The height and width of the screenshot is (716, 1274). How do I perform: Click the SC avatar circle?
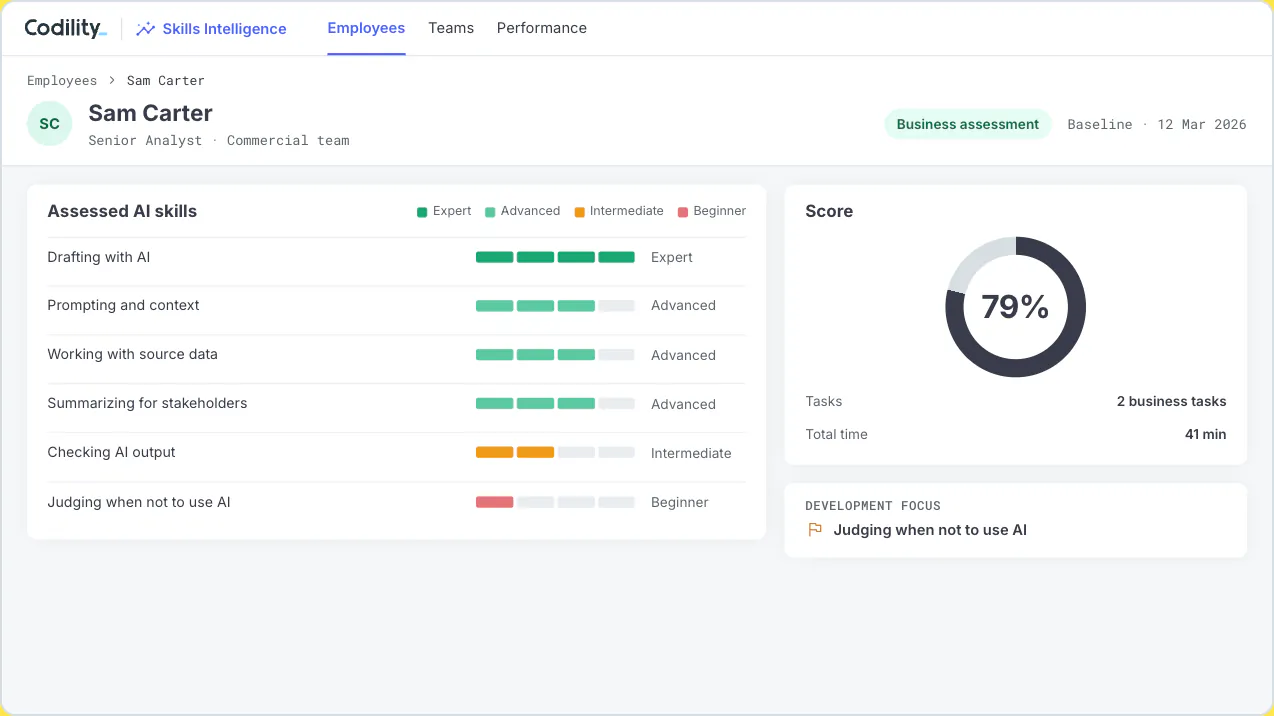tap(49, 124)
